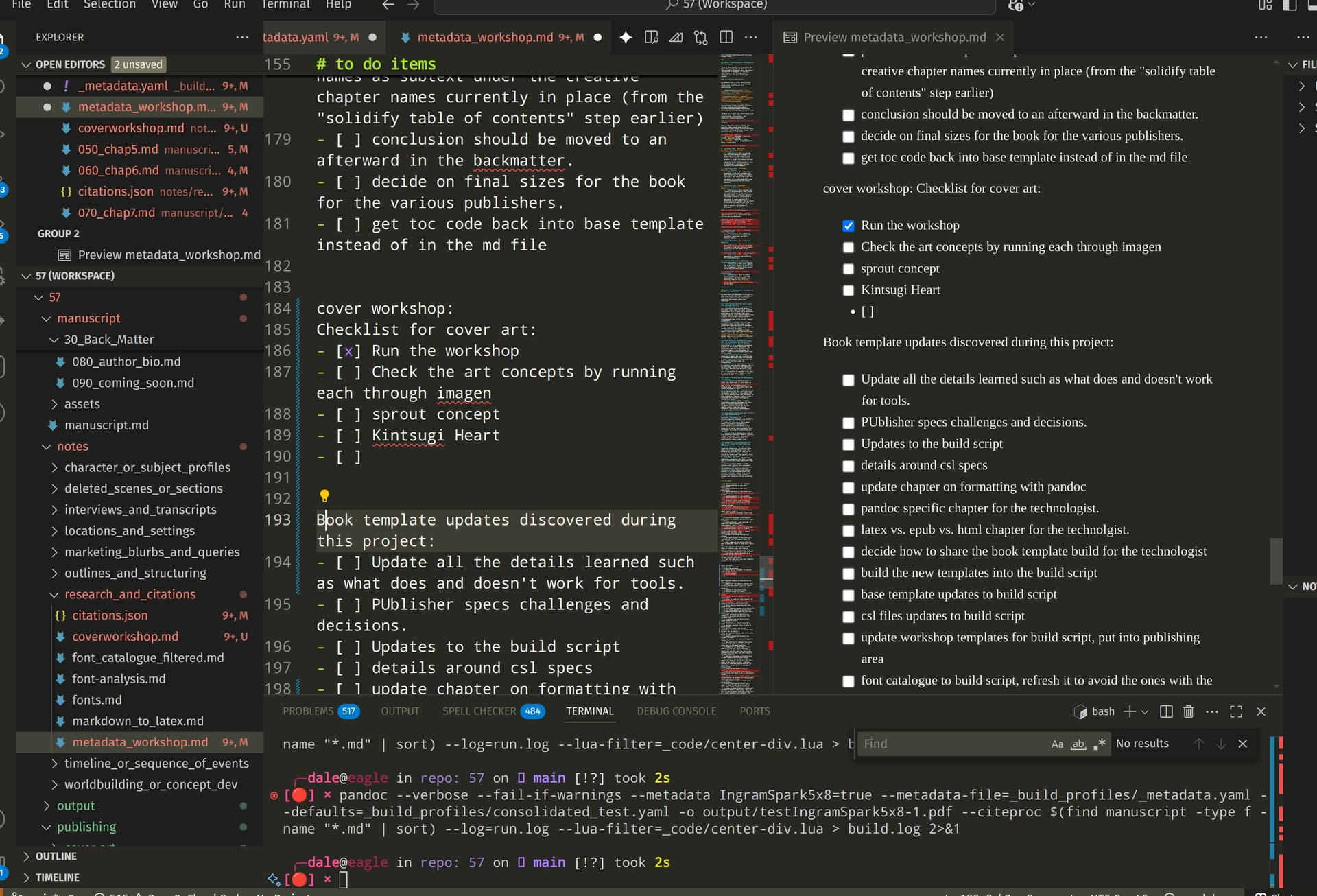Maximize the terminal panel size

[1236, 711]
